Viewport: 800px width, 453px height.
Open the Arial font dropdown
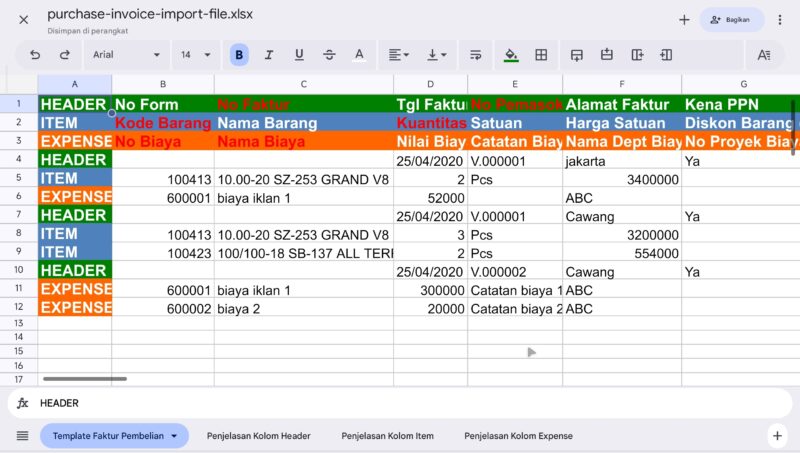(126, 55)
